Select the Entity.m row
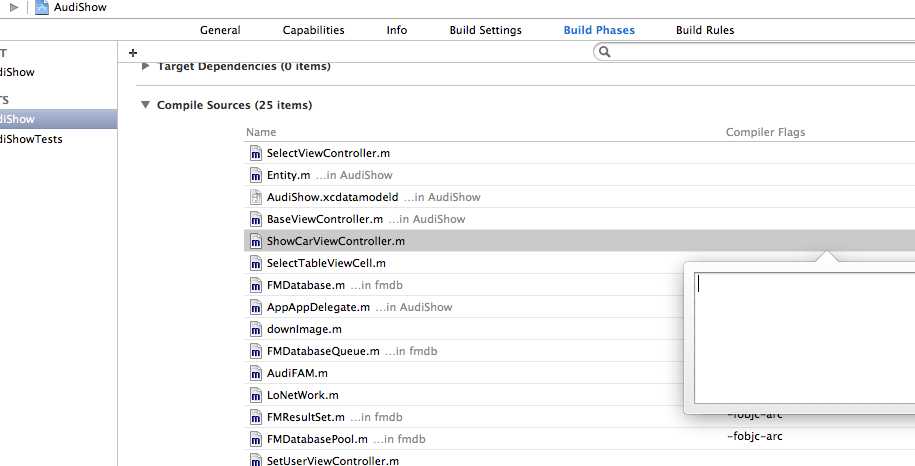The image size is (915, 466). (x=579, y=176)
